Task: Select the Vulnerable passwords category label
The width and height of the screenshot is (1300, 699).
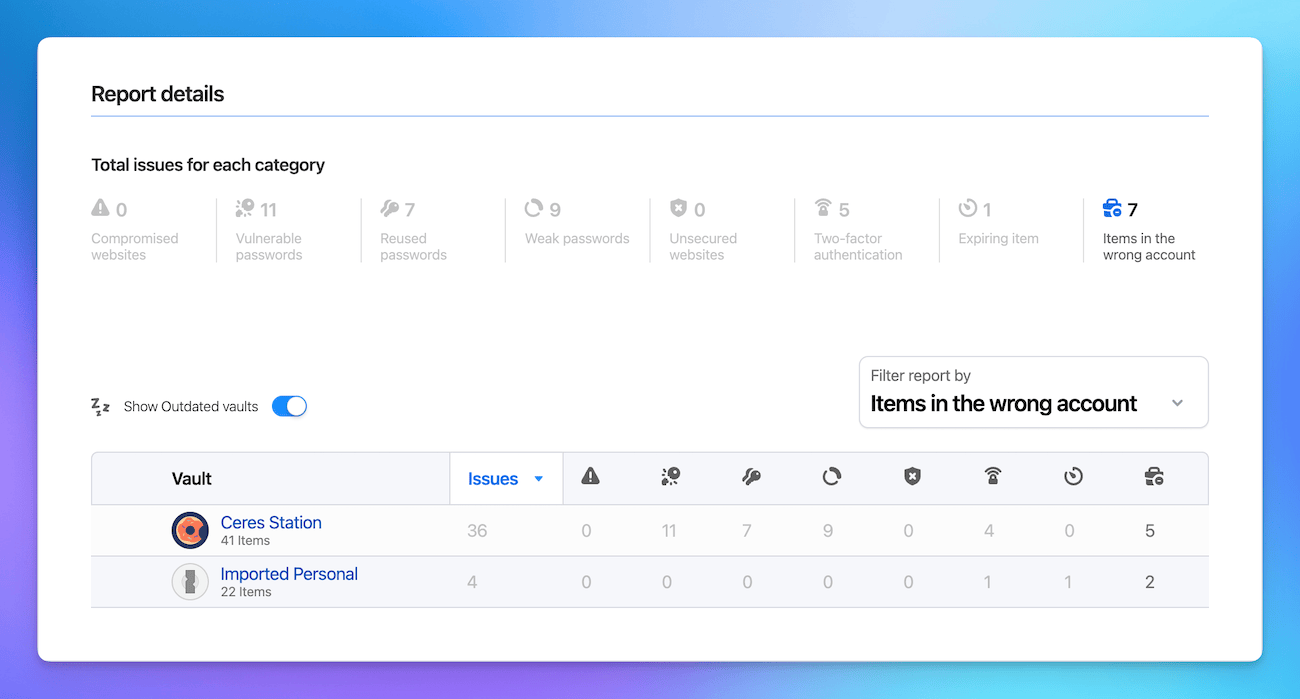Action: click(269, 246)
